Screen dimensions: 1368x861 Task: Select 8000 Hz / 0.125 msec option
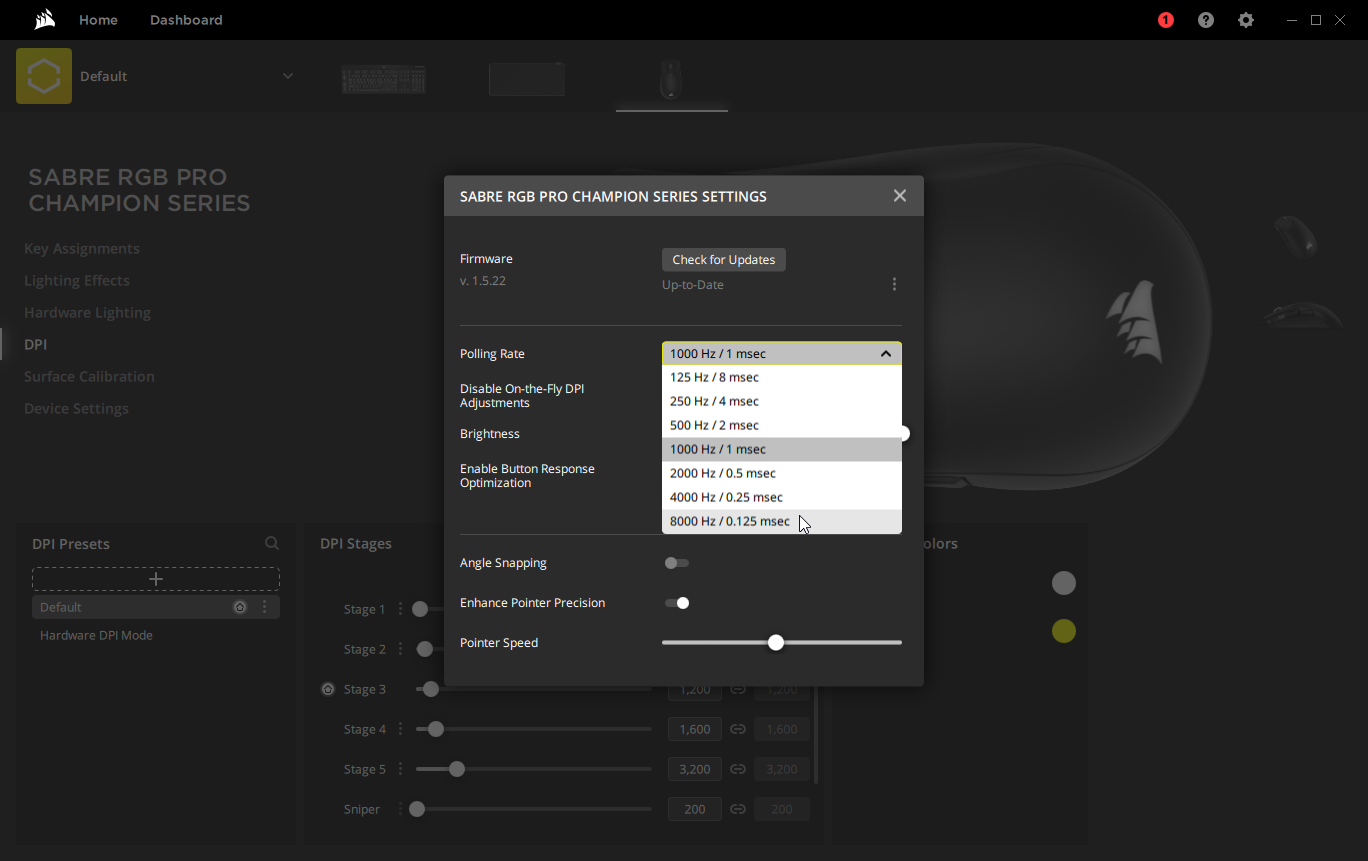pyautogui.click(x=782, y=522)
